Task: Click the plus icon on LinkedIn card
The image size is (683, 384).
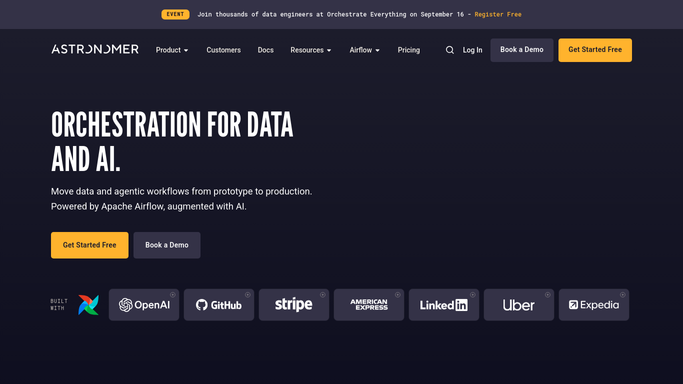Action: point(472,295)
